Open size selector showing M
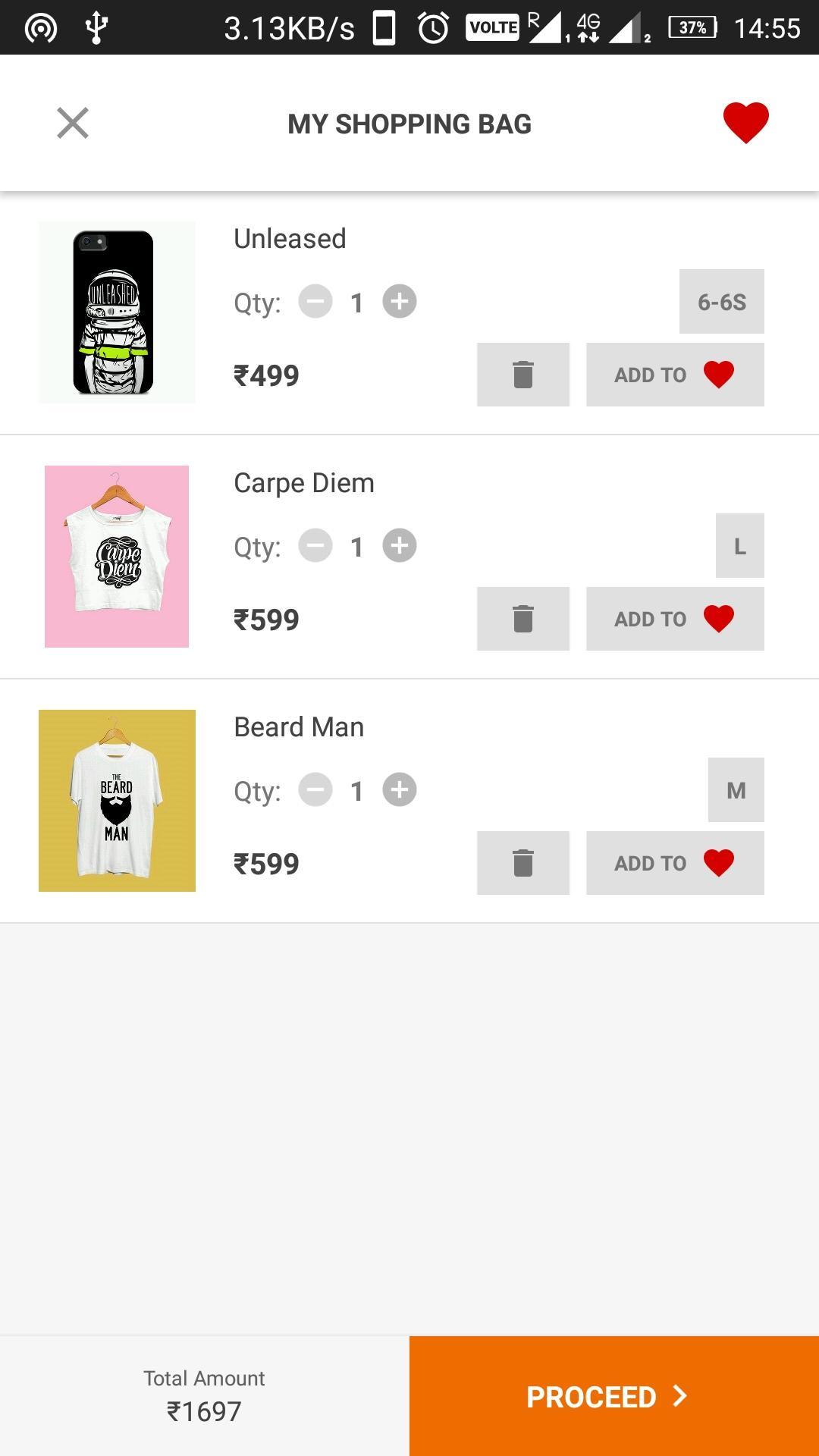This screenshot has height=1456, width=819. point(736,790)
